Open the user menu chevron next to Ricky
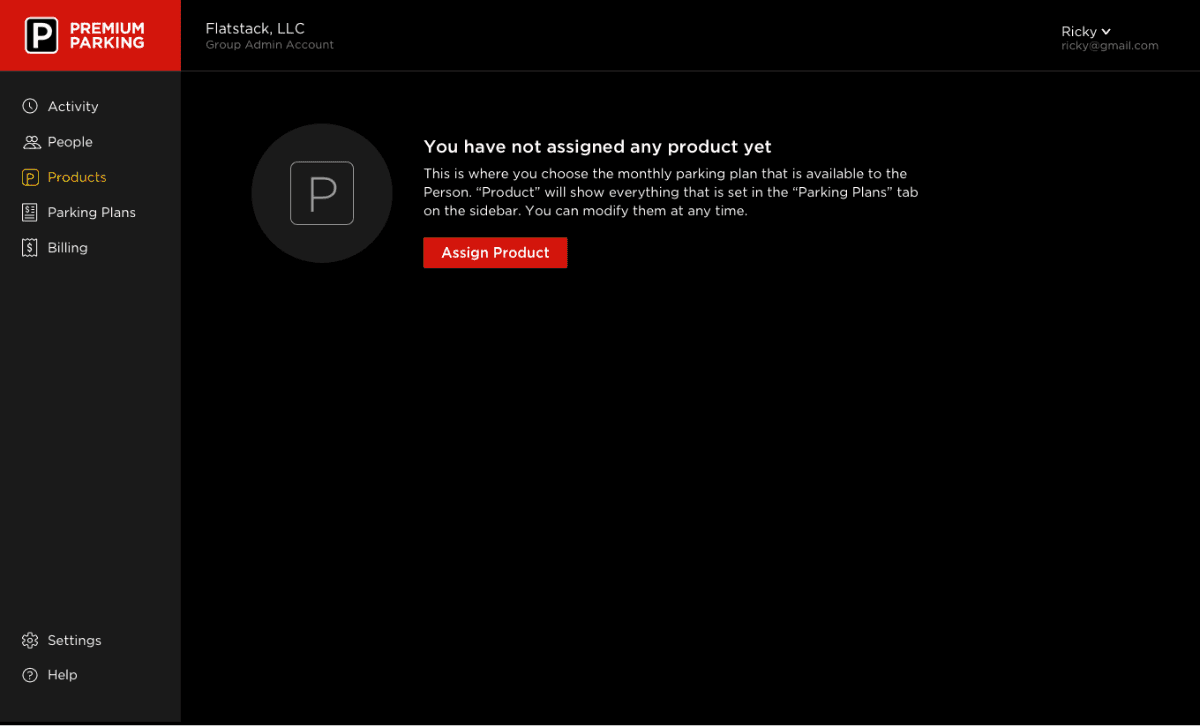The width and height of the screenshot is (1200, 726). (x=1106, y=31)
